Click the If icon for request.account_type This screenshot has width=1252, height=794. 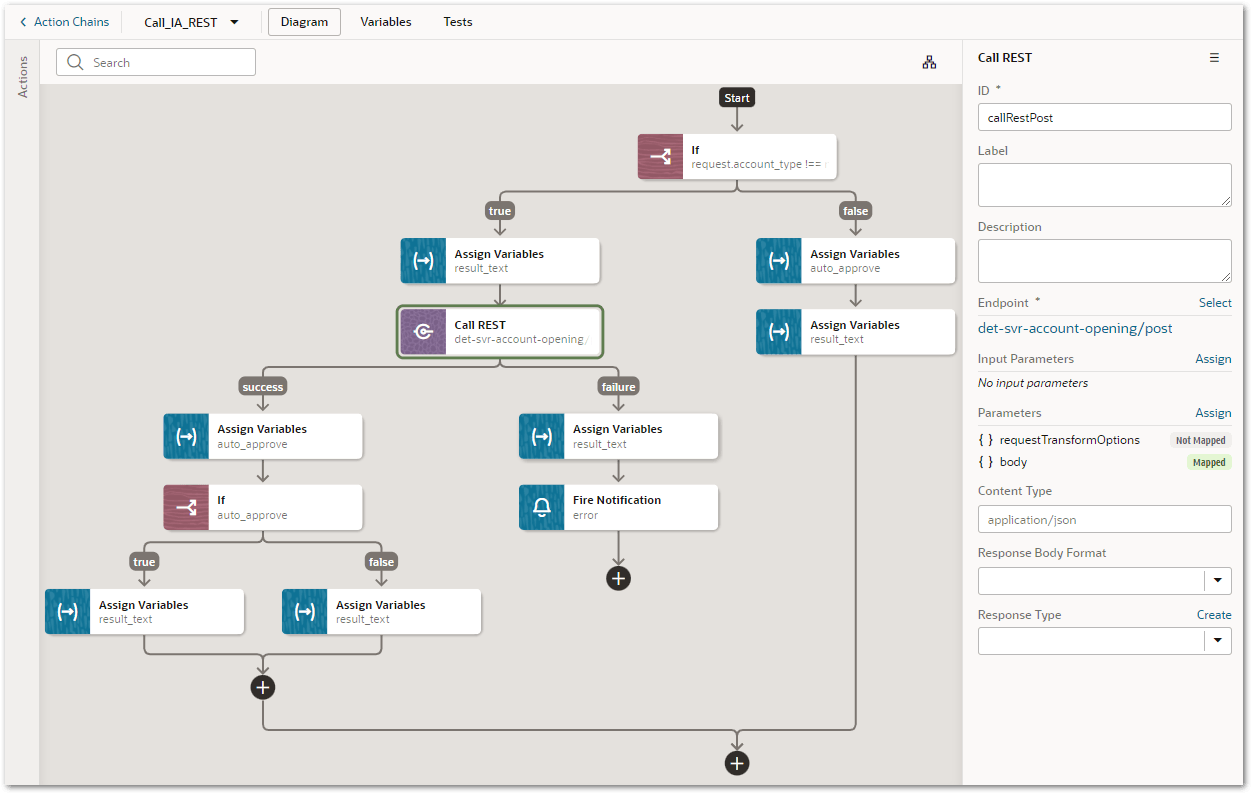(660, 157)
